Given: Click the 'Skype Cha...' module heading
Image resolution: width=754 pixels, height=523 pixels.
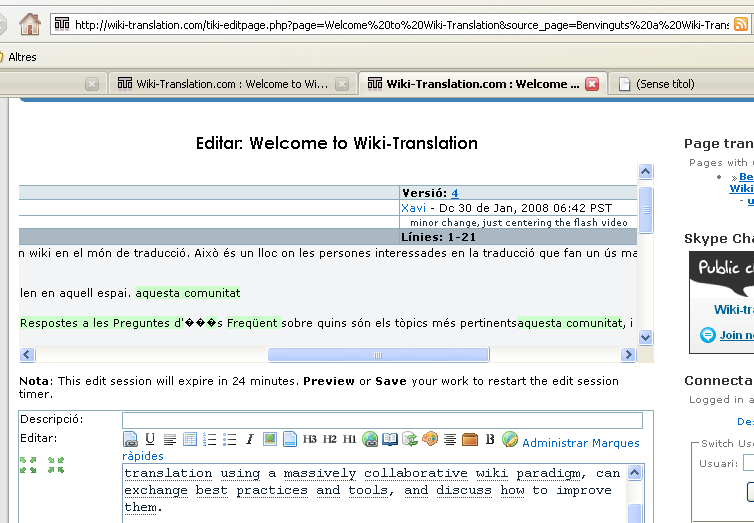Looking at the screenshot, I should click(719, 238).
